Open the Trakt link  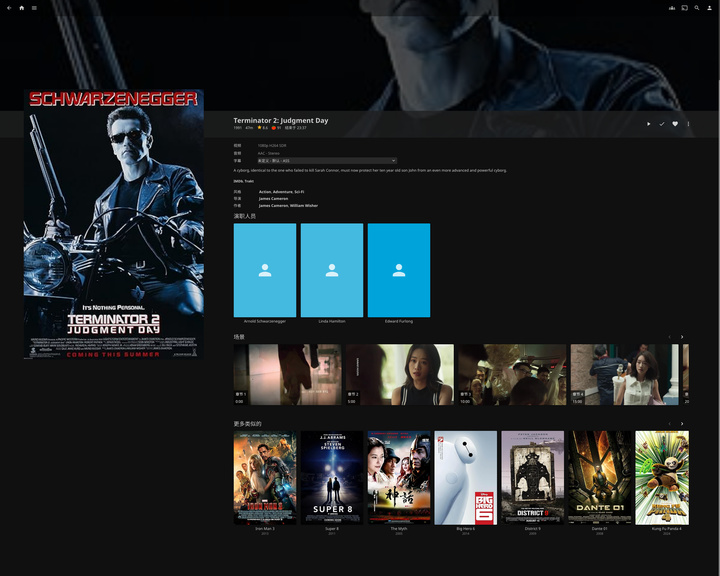click(249, 181)
